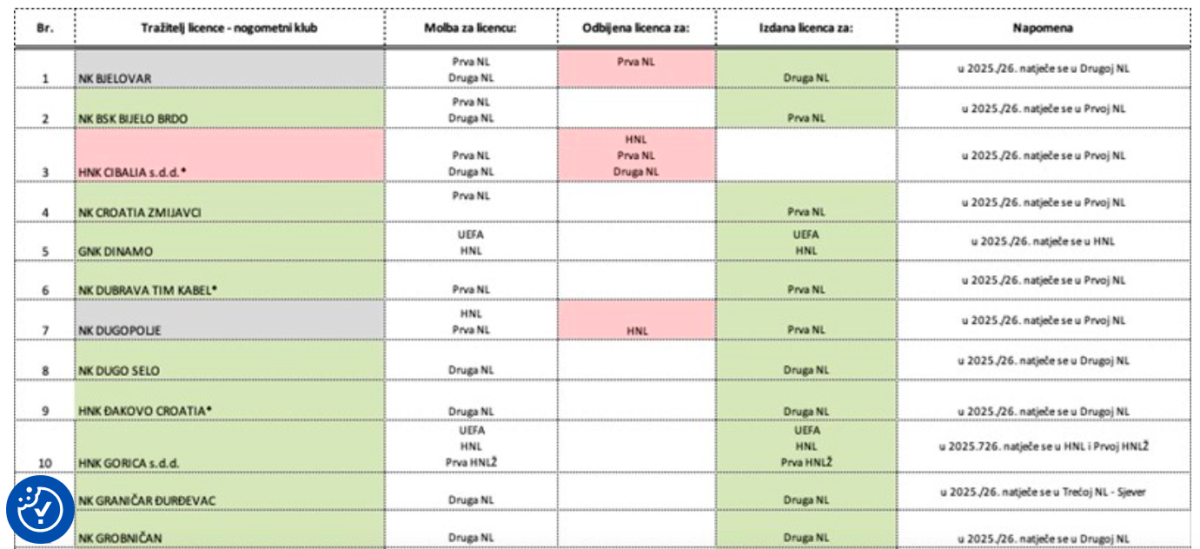Click the NK DUGO SELO cell
This screenshot has width=1200, height=549.
[230, 361]
